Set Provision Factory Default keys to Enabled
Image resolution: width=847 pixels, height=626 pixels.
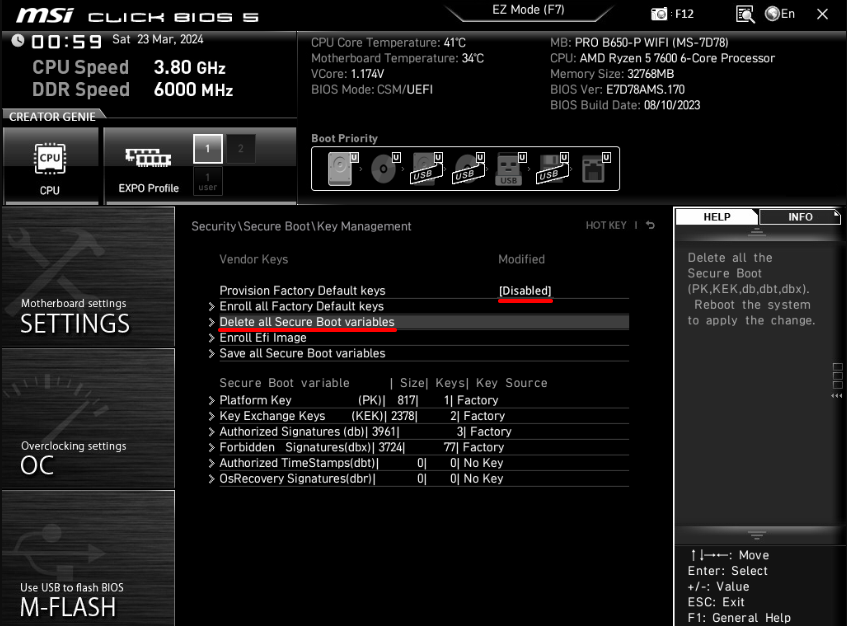click(524, 290)
